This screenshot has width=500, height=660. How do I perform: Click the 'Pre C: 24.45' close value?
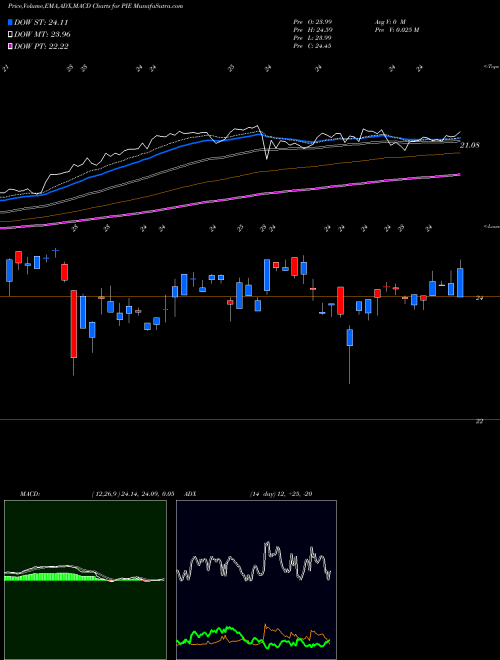pos(314,46)
